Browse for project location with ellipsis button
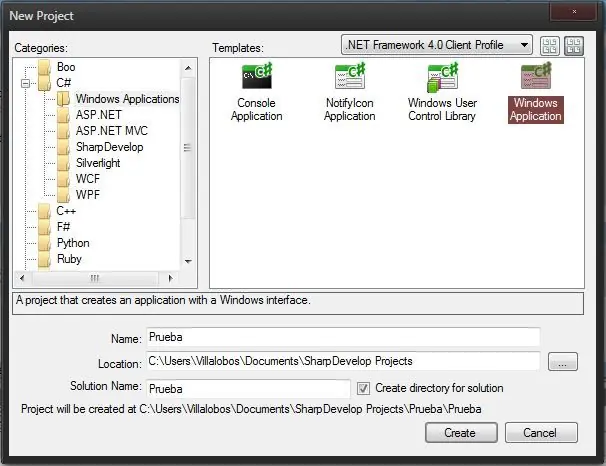606x466 pixels. 563,362
